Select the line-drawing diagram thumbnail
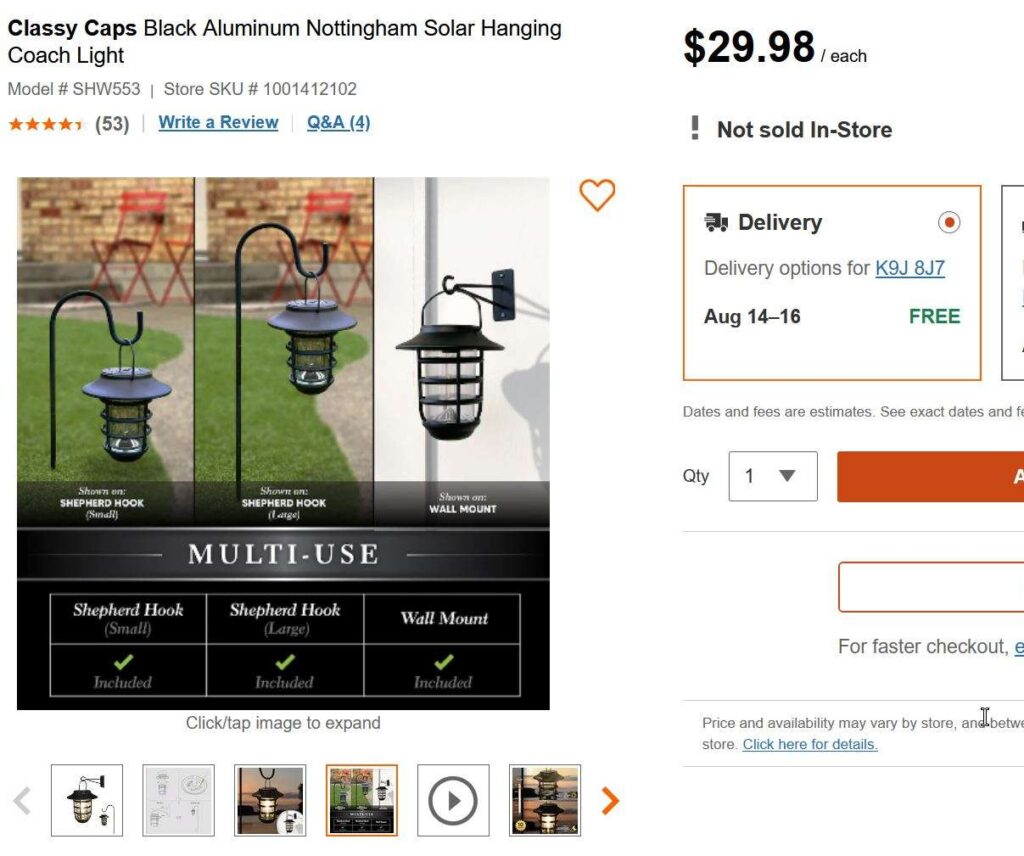 point(178,800)
